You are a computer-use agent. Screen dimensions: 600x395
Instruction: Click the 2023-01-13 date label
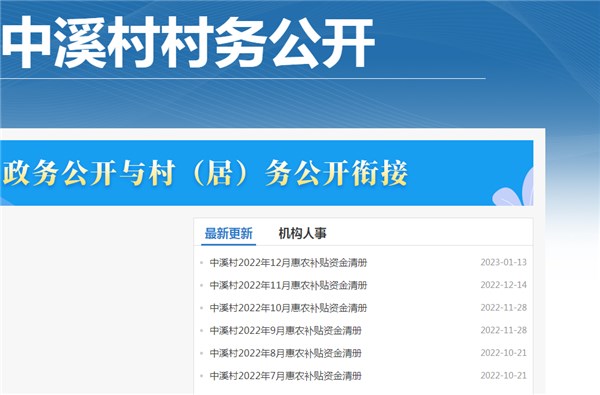(x=504, y=262)
